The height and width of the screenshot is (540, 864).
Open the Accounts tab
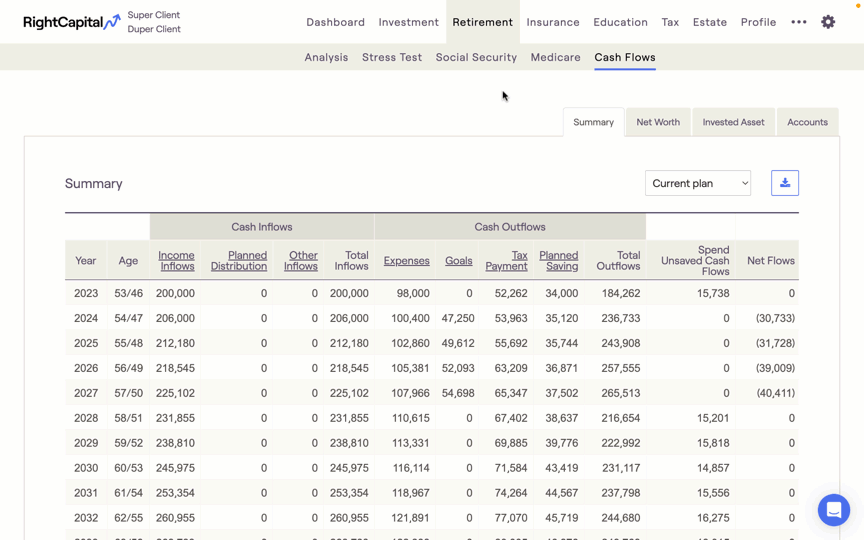pos(807,122)
